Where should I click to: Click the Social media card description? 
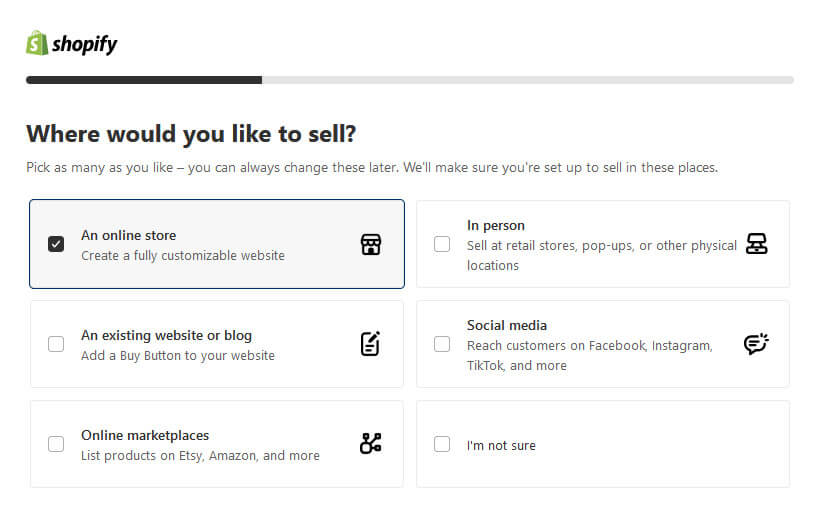point(589,355)
